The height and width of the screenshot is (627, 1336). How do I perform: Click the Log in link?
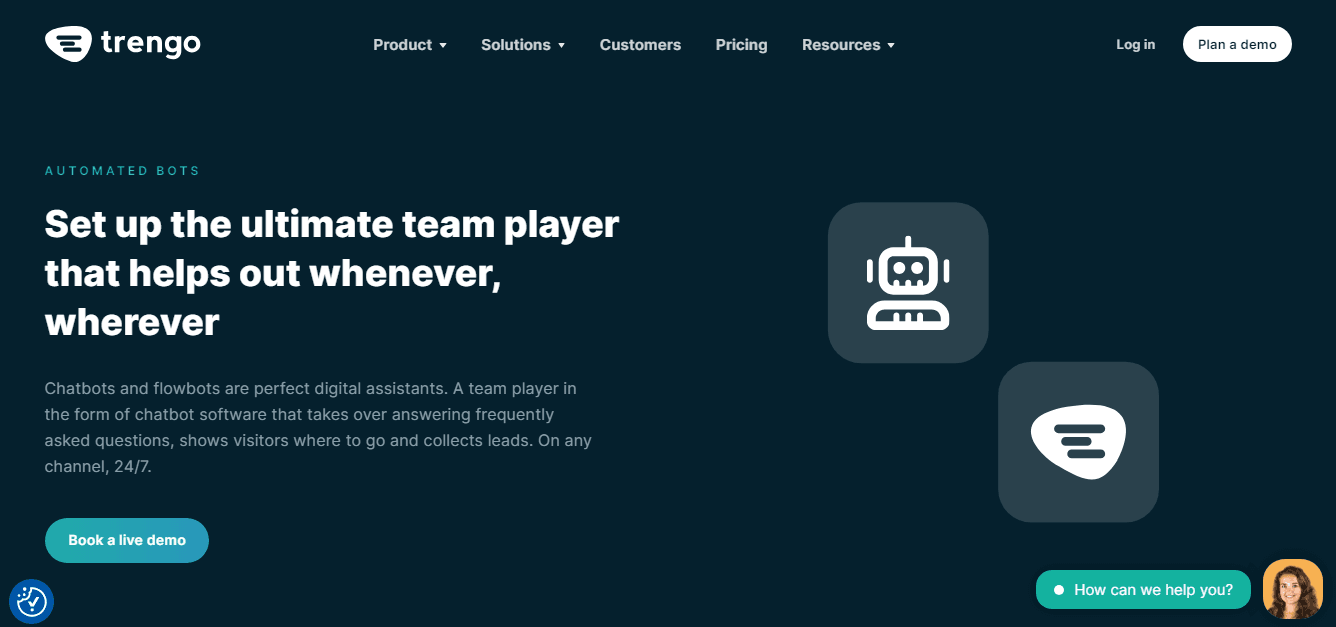pyautogui.click(x=1135, y=45)
